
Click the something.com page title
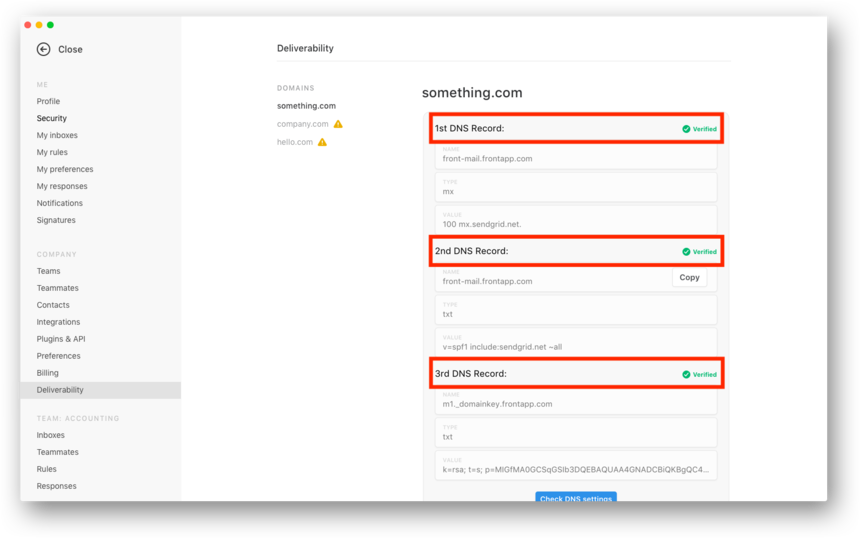(x=472, y=93)
